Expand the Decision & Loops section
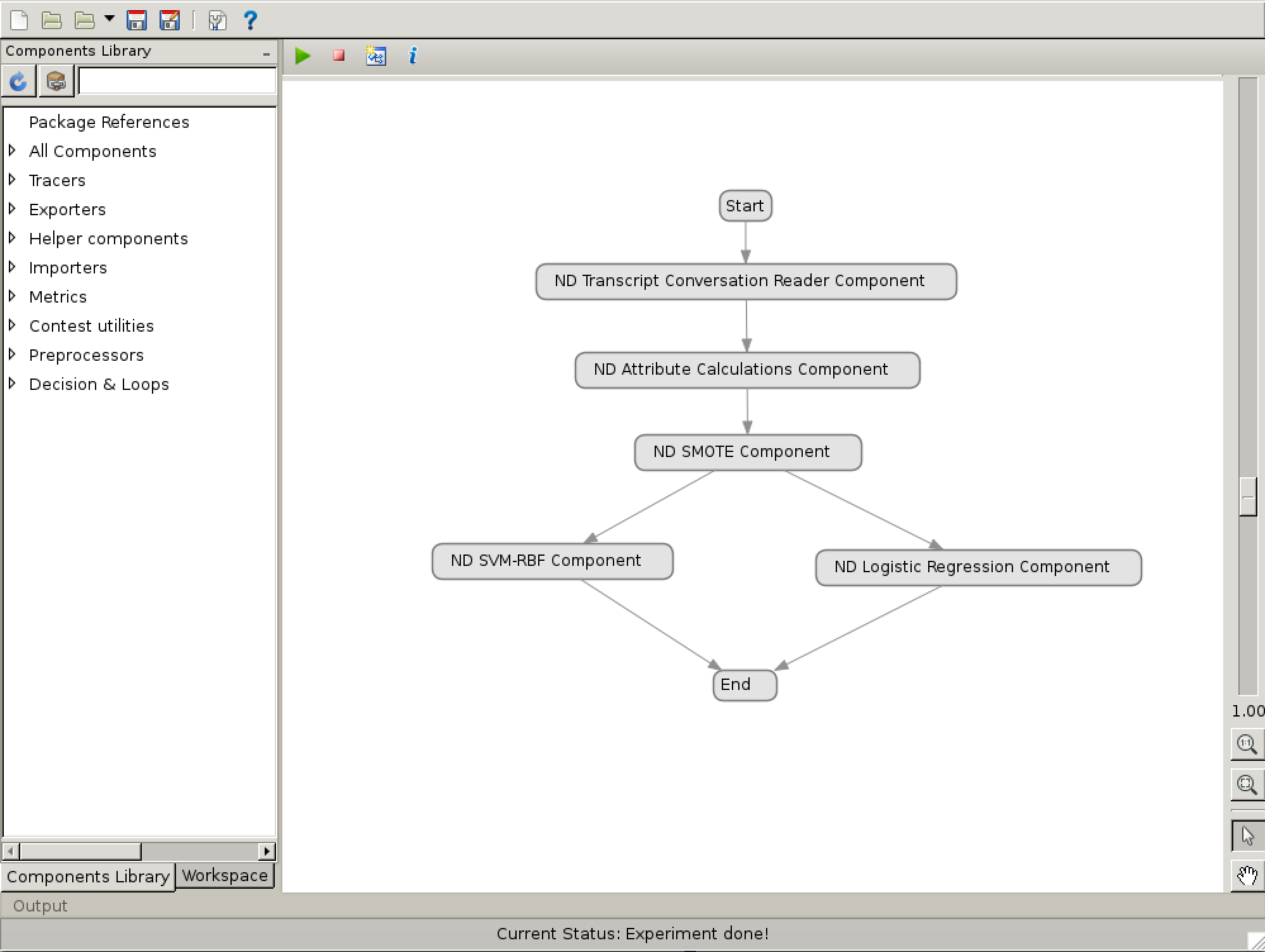 tap(14, 383)
